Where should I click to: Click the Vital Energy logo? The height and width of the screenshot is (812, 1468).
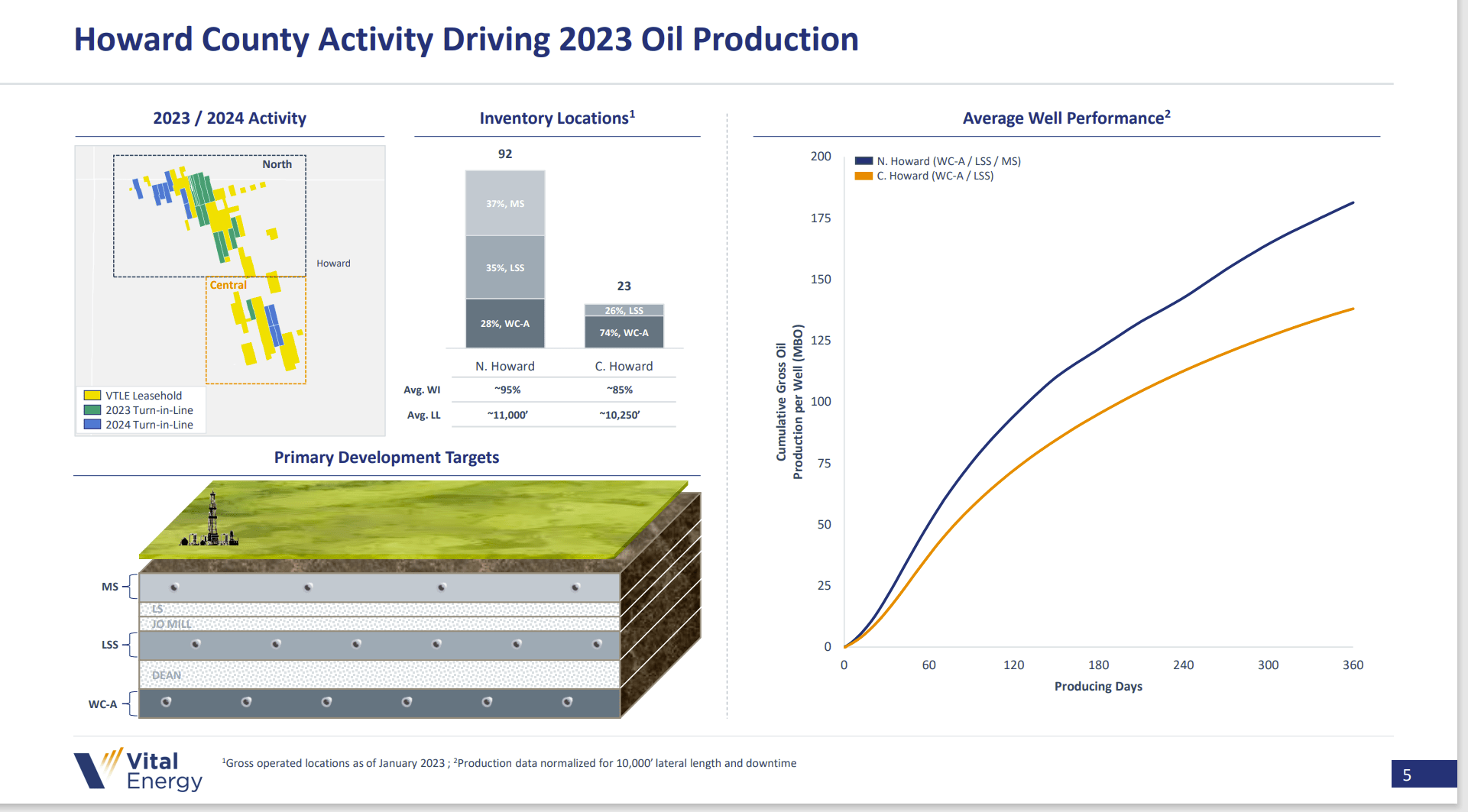tap(138, 769)
